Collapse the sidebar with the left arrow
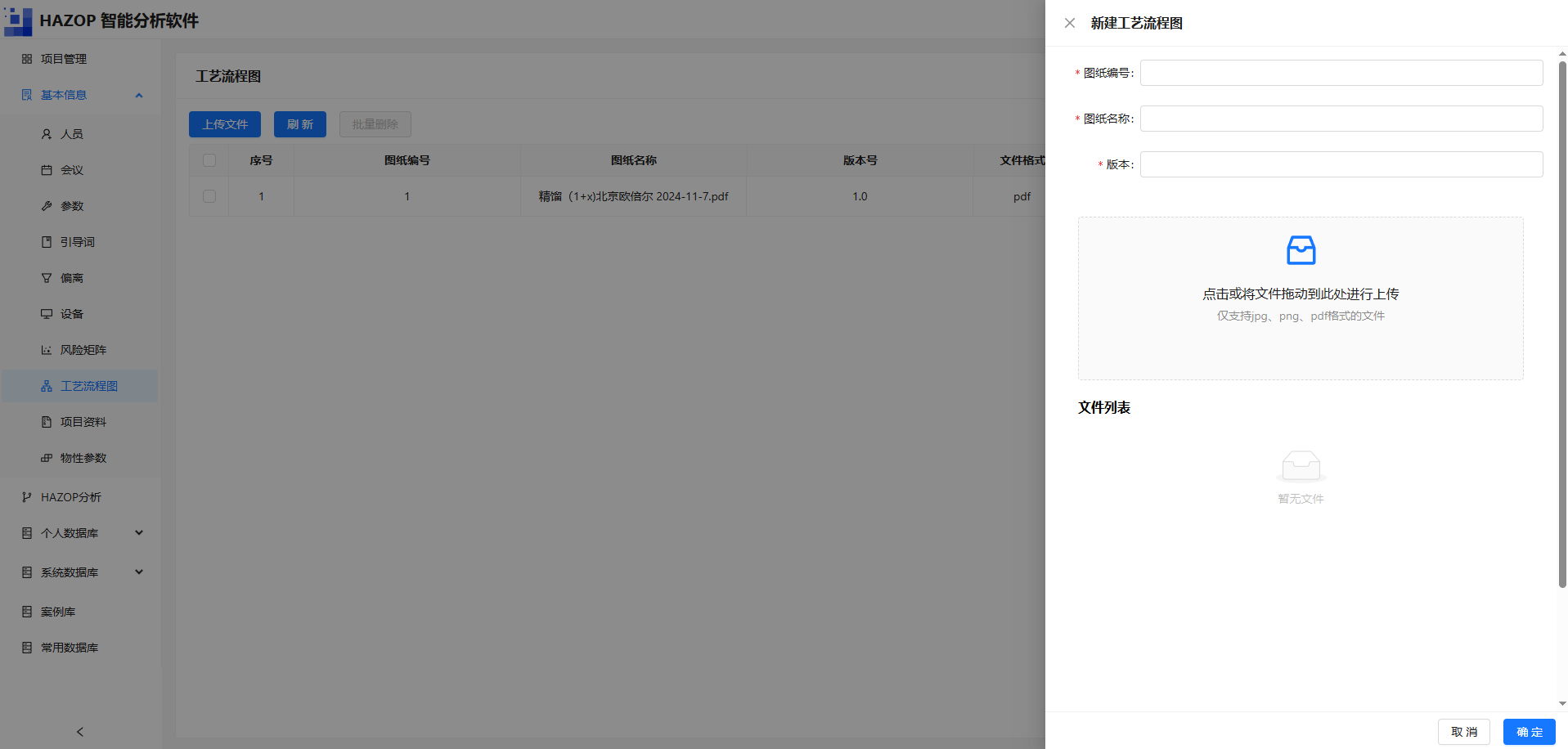 (80, 732)
